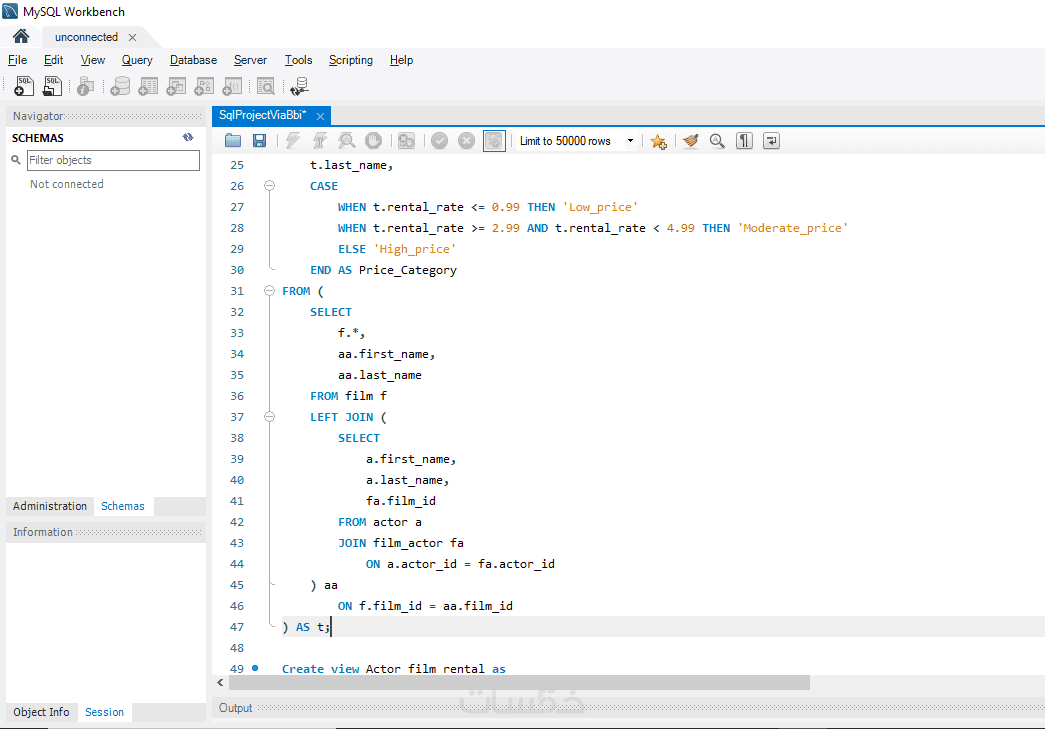Viewport: 1045px width, 729px height.
Task: Search table data toolbar icon
Action: [266, 86]
